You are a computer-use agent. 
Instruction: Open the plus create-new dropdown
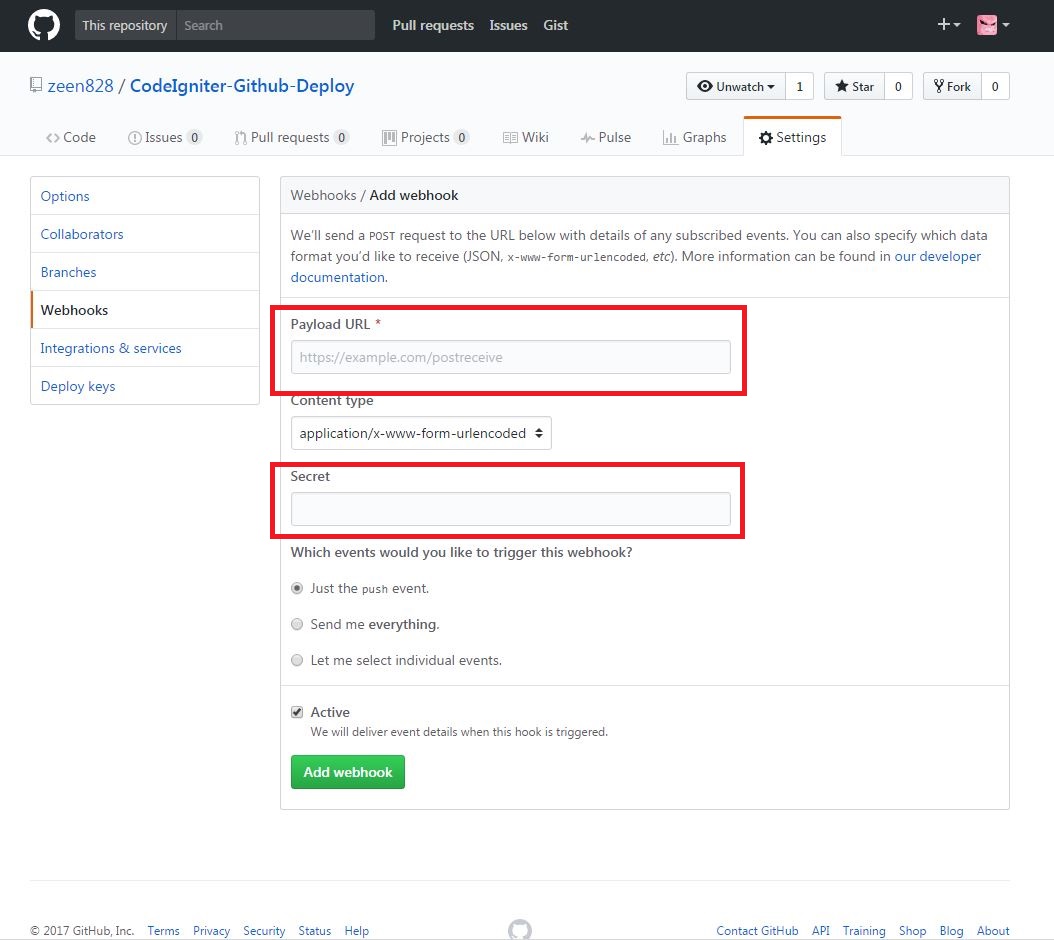click(x=948, y=25)
